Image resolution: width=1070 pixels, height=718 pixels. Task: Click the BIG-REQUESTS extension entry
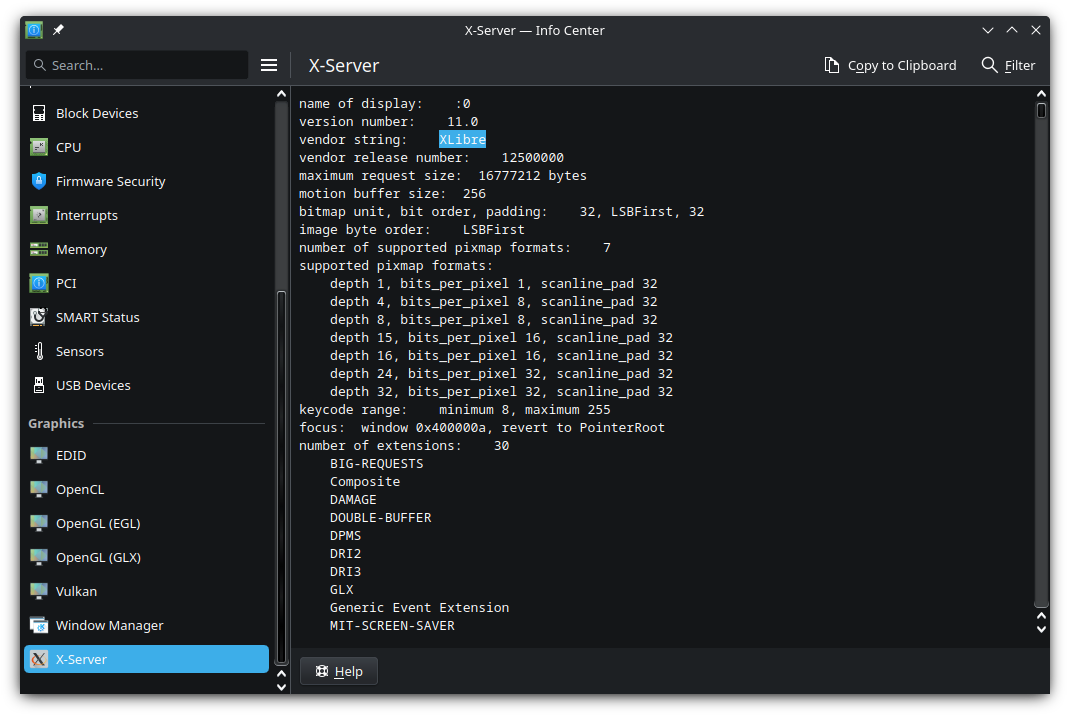pos(377,463)
